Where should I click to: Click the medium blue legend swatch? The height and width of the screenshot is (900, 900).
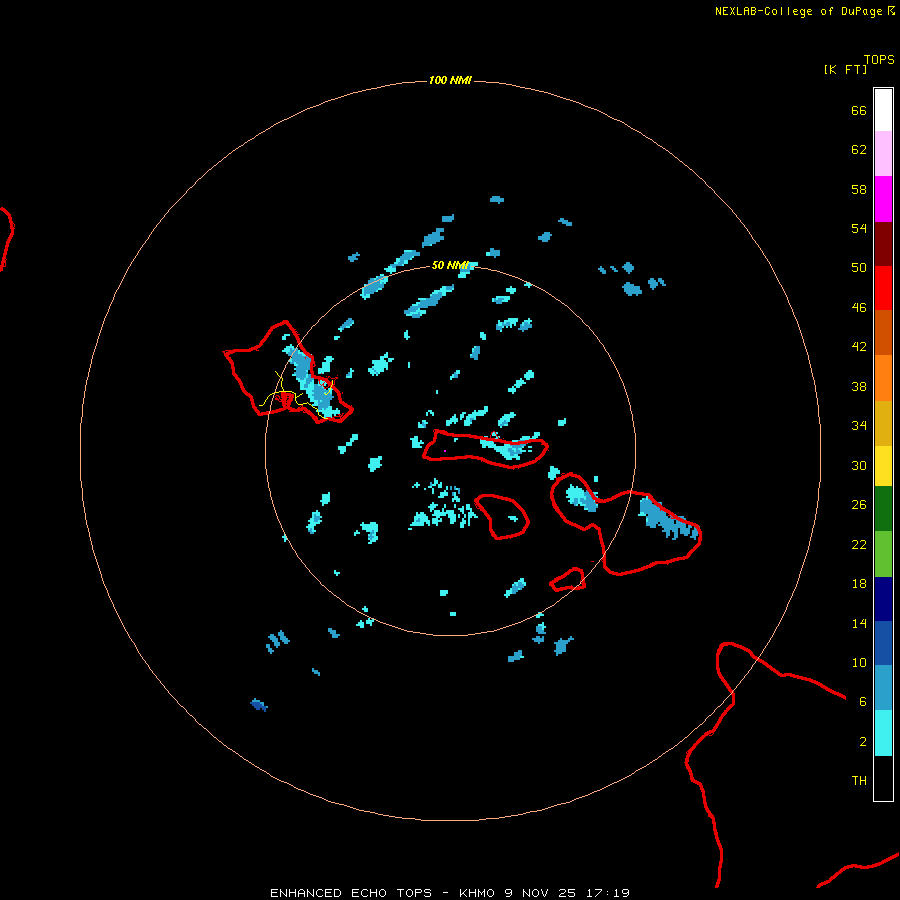click(x=883, y=643)
